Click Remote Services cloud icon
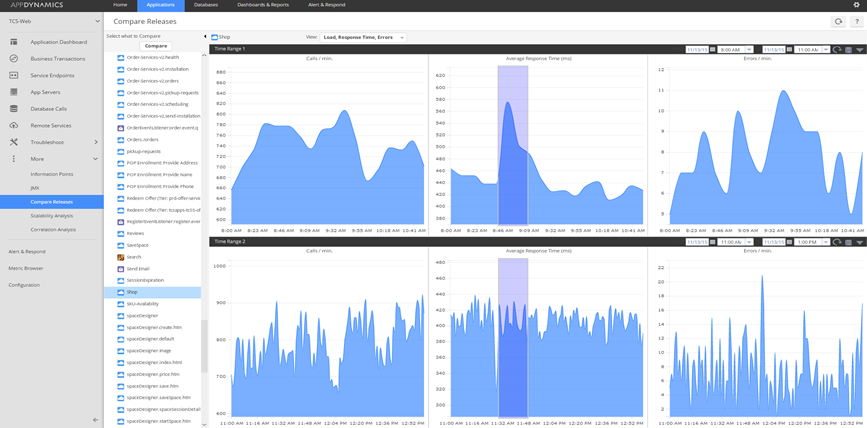The height and width of the screenshot is (428, 867). tap(14, 126)
